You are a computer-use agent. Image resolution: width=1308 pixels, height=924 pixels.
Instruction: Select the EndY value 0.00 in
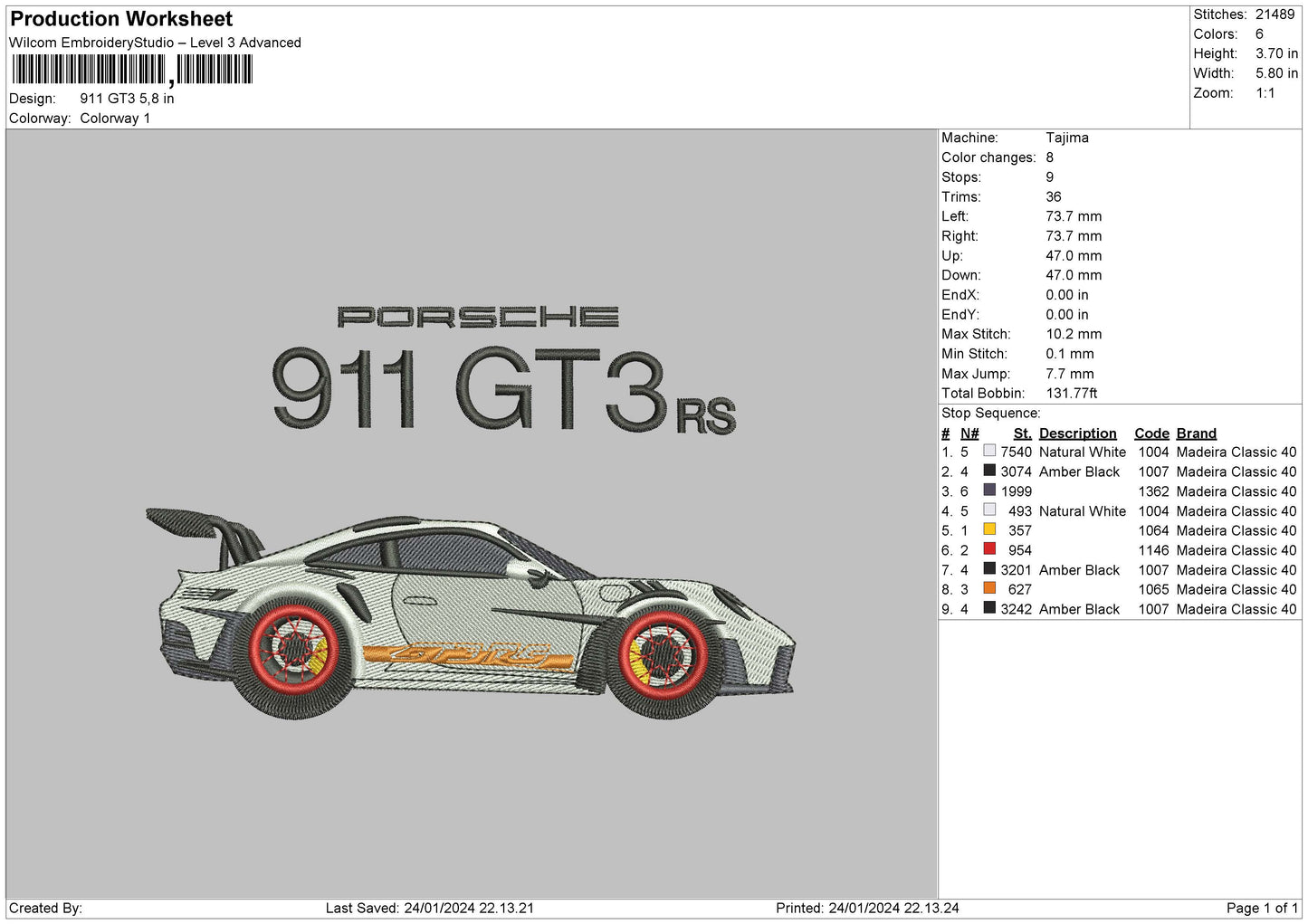(1067, 315)
